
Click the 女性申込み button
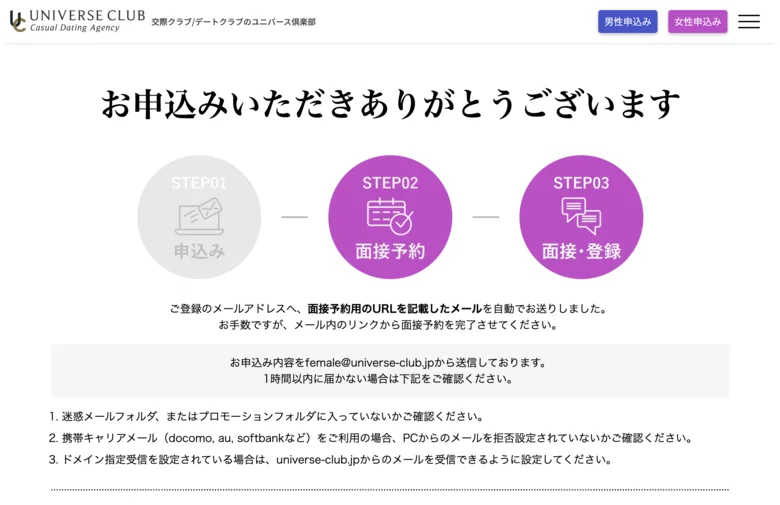697,22
